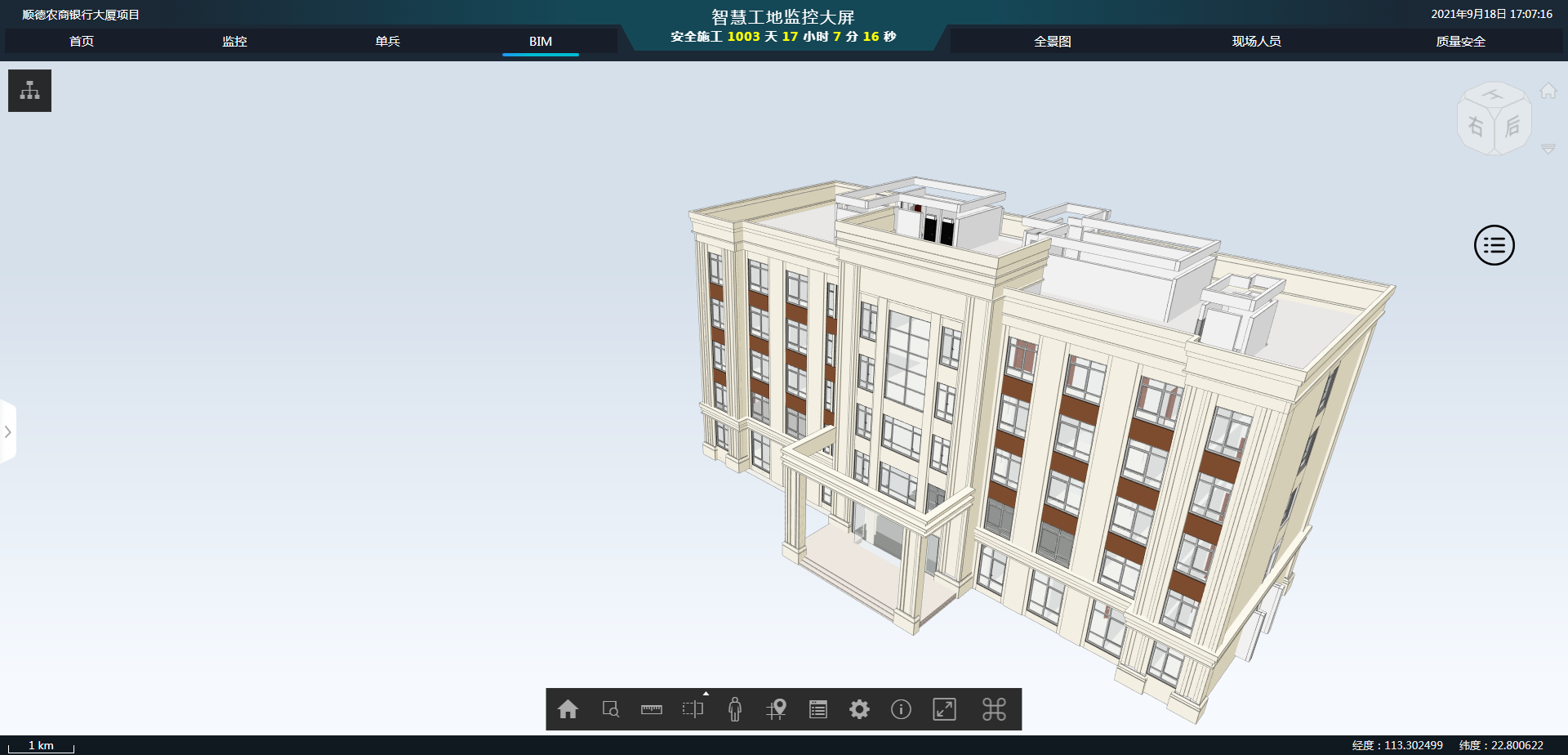
Task: Open the view cube dropdown arrow
Action: [x=1548, y=149]
